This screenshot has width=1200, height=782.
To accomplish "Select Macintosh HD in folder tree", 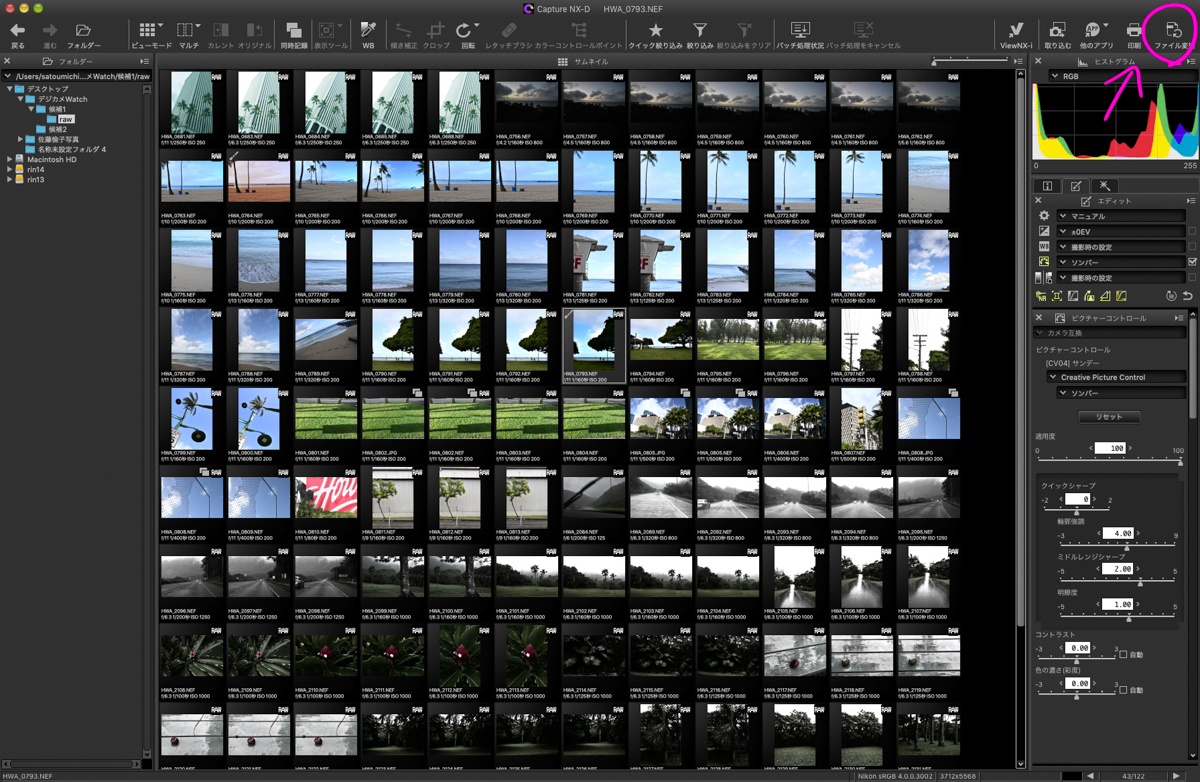I will pyautogui.click(x=52, y=159).
